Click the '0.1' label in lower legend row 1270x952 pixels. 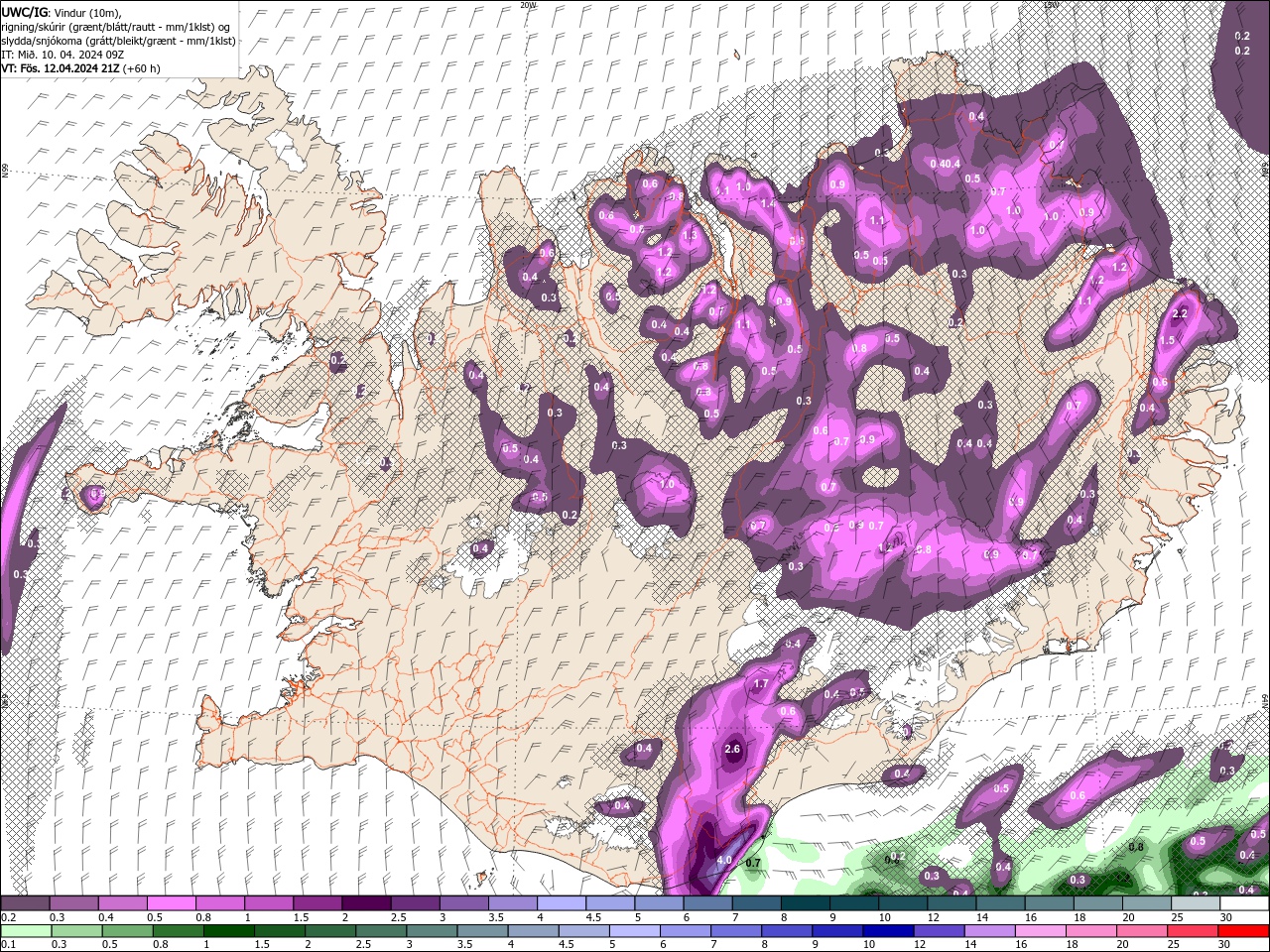8,945
